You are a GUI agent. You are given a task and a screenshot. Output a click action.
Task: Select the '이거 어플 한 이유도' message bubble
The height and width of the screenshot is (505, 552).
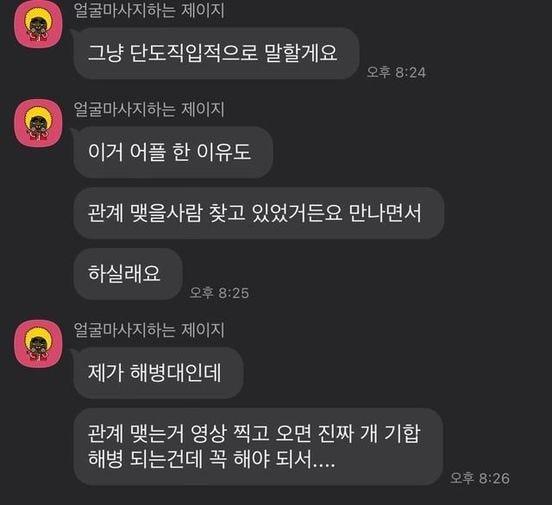click(173, 152)
